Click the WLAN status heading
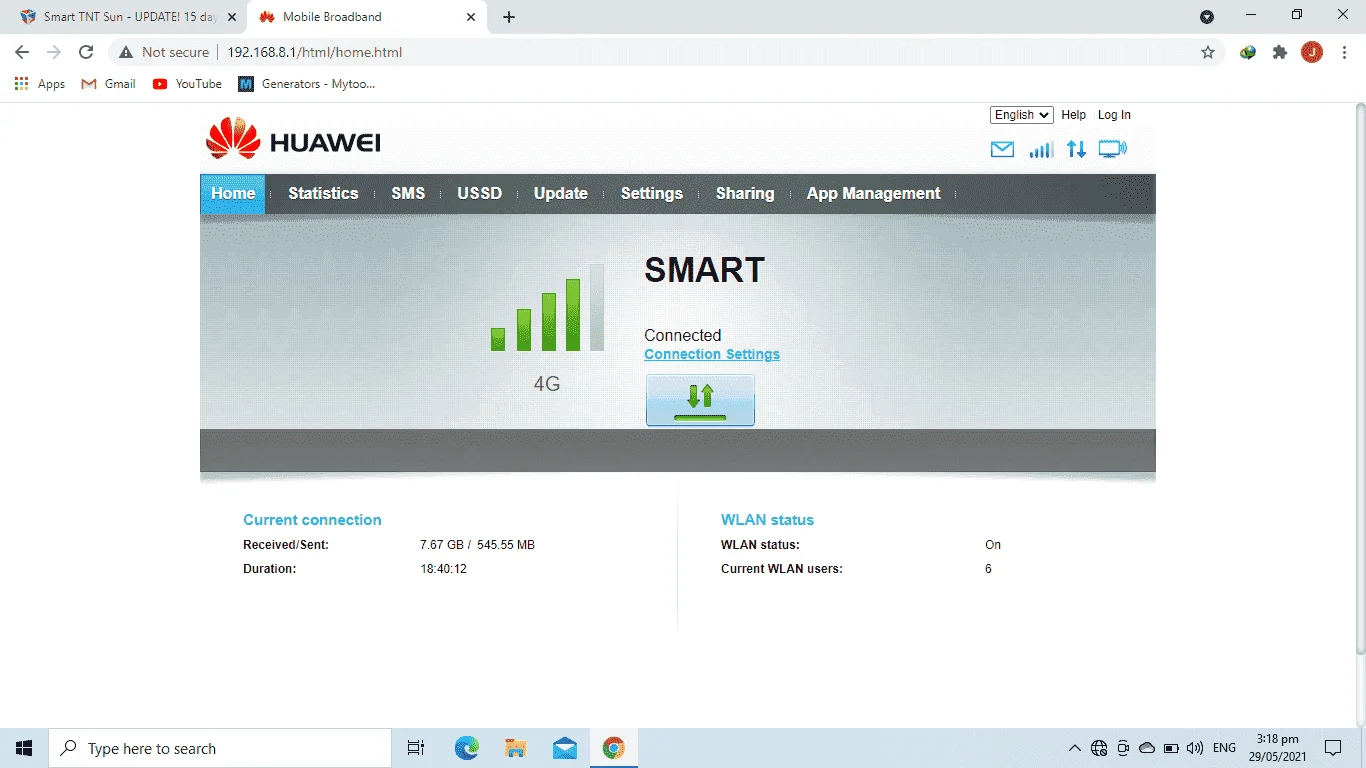Screen dimensions: 1366x768 coord(767,520)
